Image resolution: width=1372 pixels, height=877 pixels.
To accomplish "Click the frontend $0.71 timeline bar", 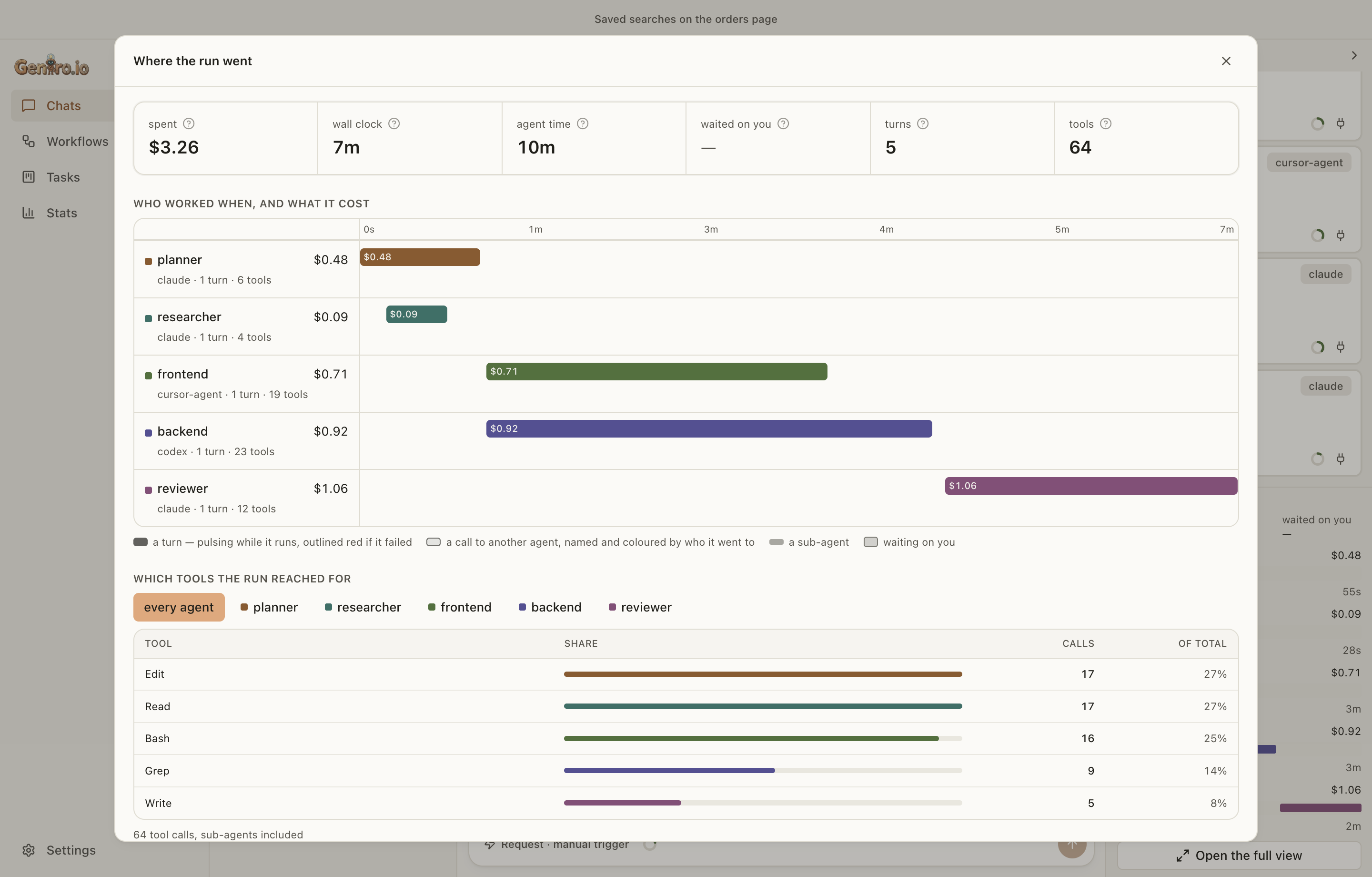I will coord(656,371).
